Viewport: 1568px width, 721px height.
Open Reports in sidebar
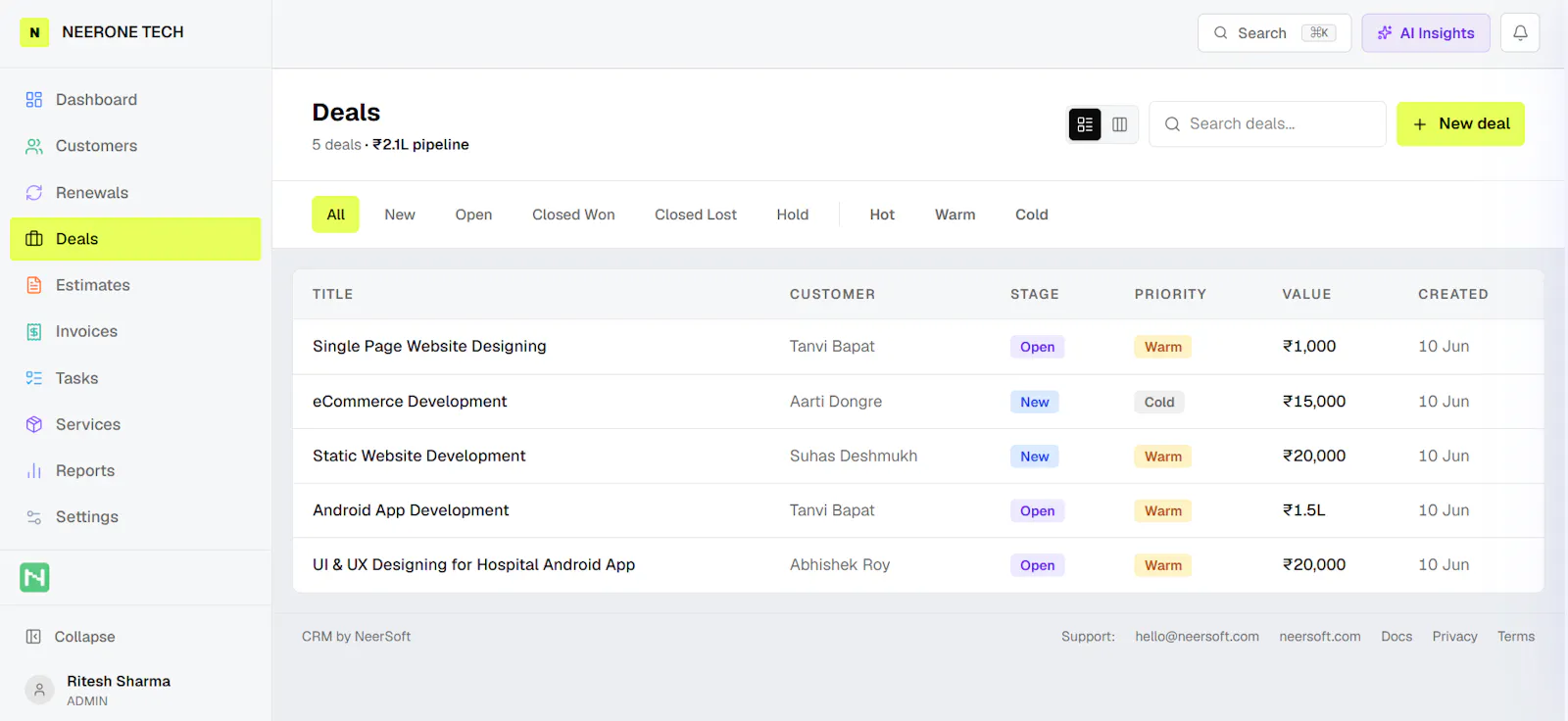pos(135,471)
